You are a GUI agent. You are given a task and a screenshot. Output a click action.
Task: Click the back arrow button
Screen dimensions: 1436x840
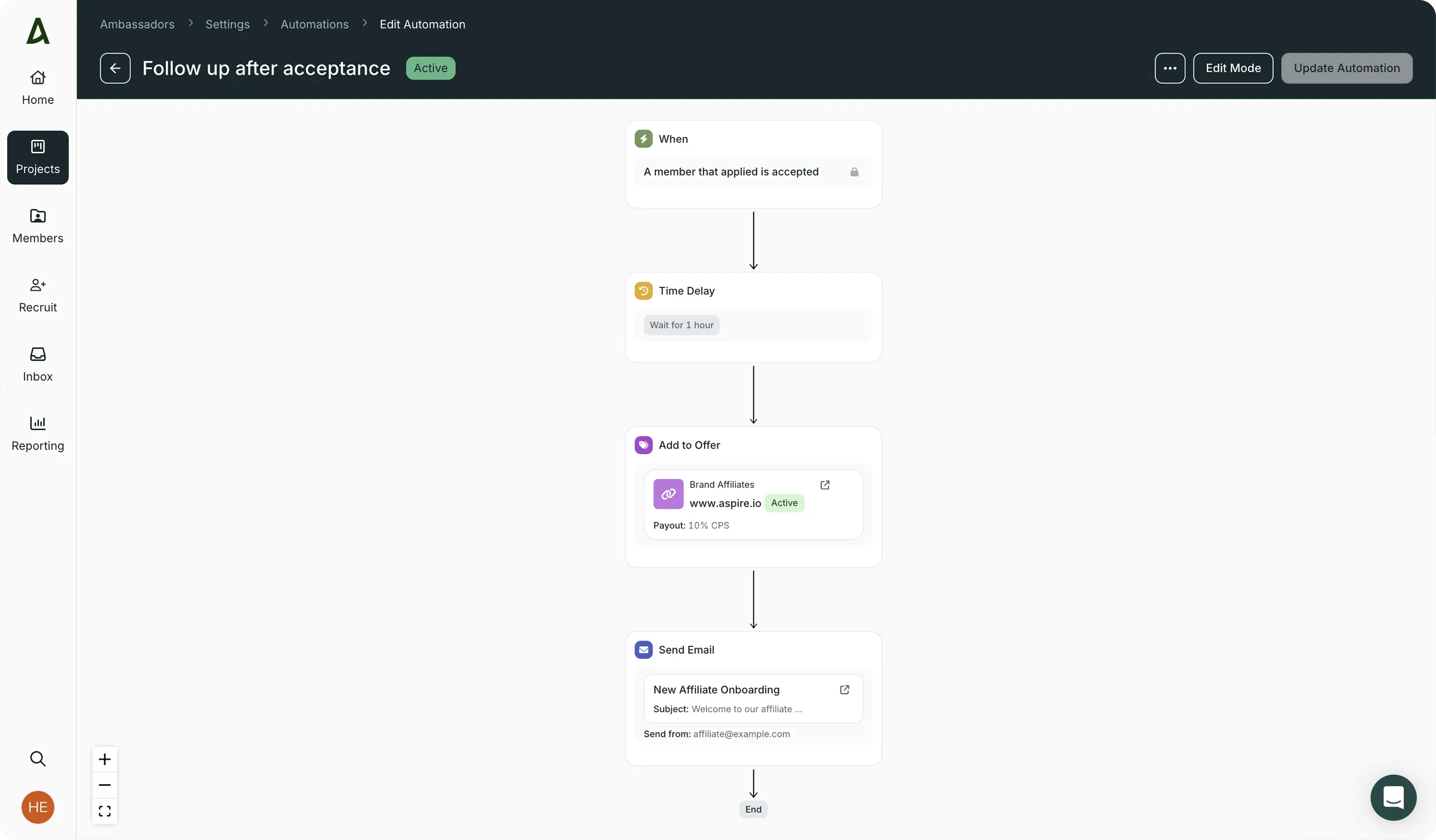click(115, 68)
